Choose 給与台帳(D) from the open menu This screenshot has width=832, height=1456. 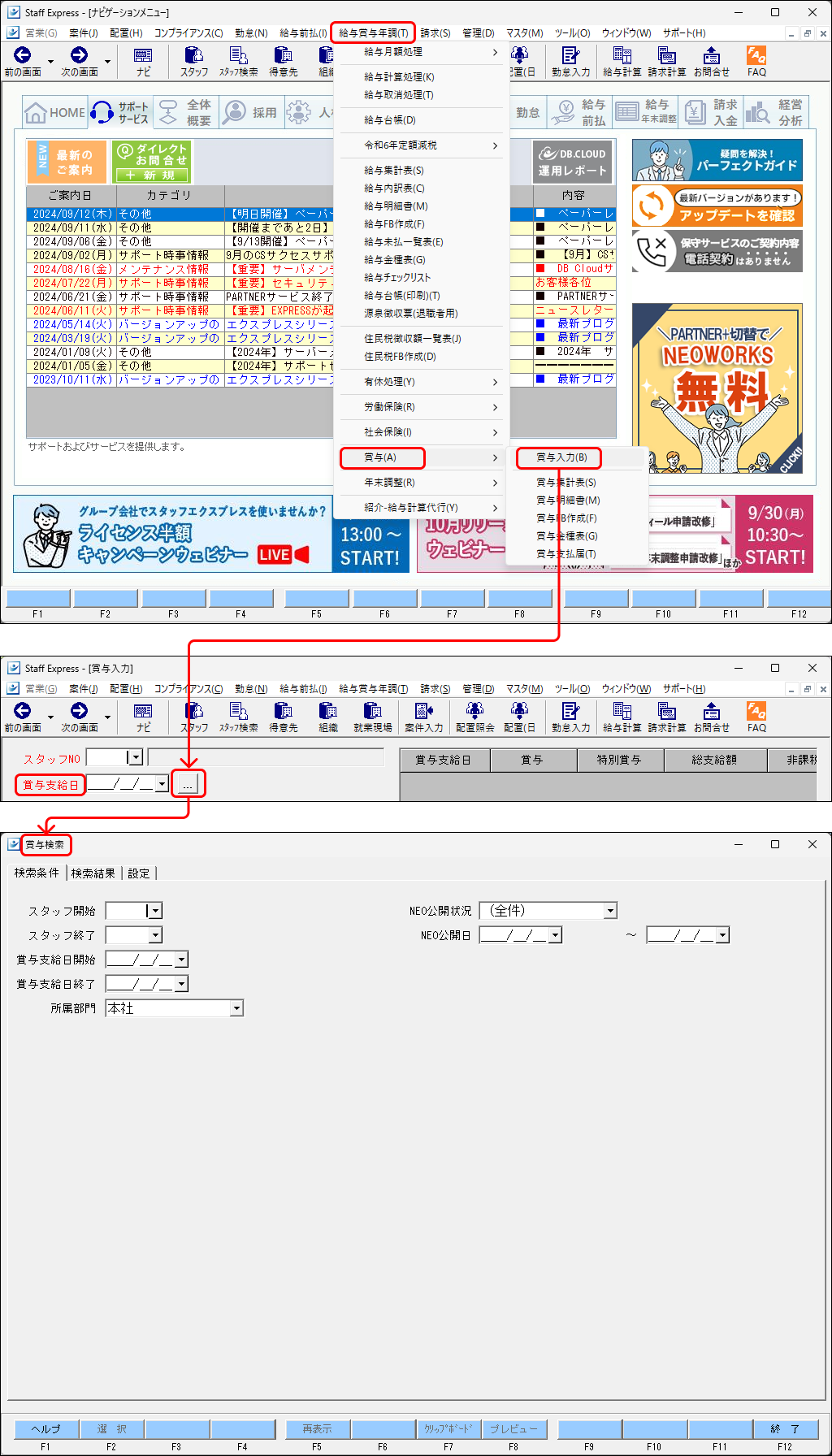[390, 120]
